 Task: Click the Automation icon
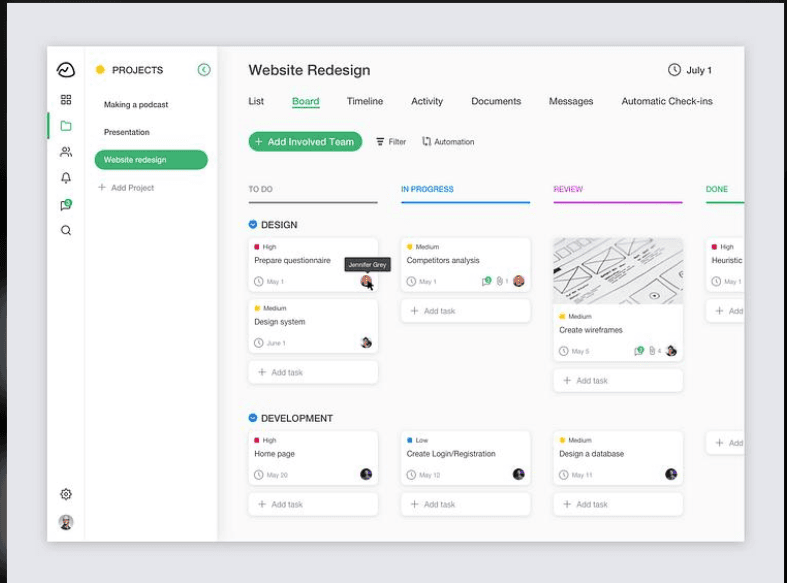(x=426, y=141)
